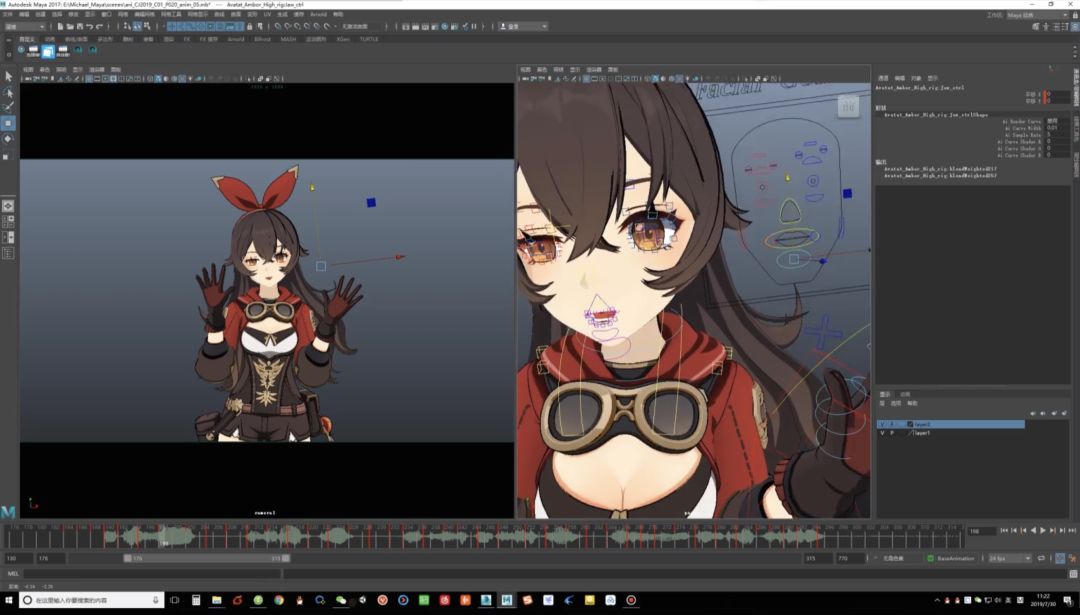The width and height of the screenshot is (1080, 615).
Task: Open the Arnold menu in menu bar
Action: pyautogui.click(x=318, y=14)
